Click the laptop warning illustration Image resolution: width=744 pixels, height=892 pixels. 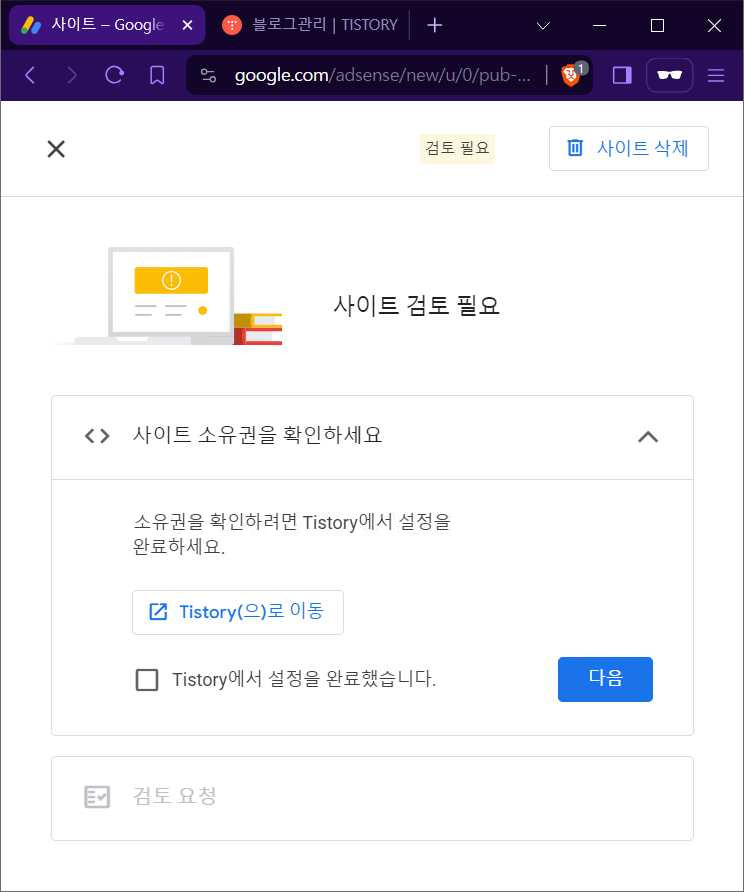click(x=171, y=296)
